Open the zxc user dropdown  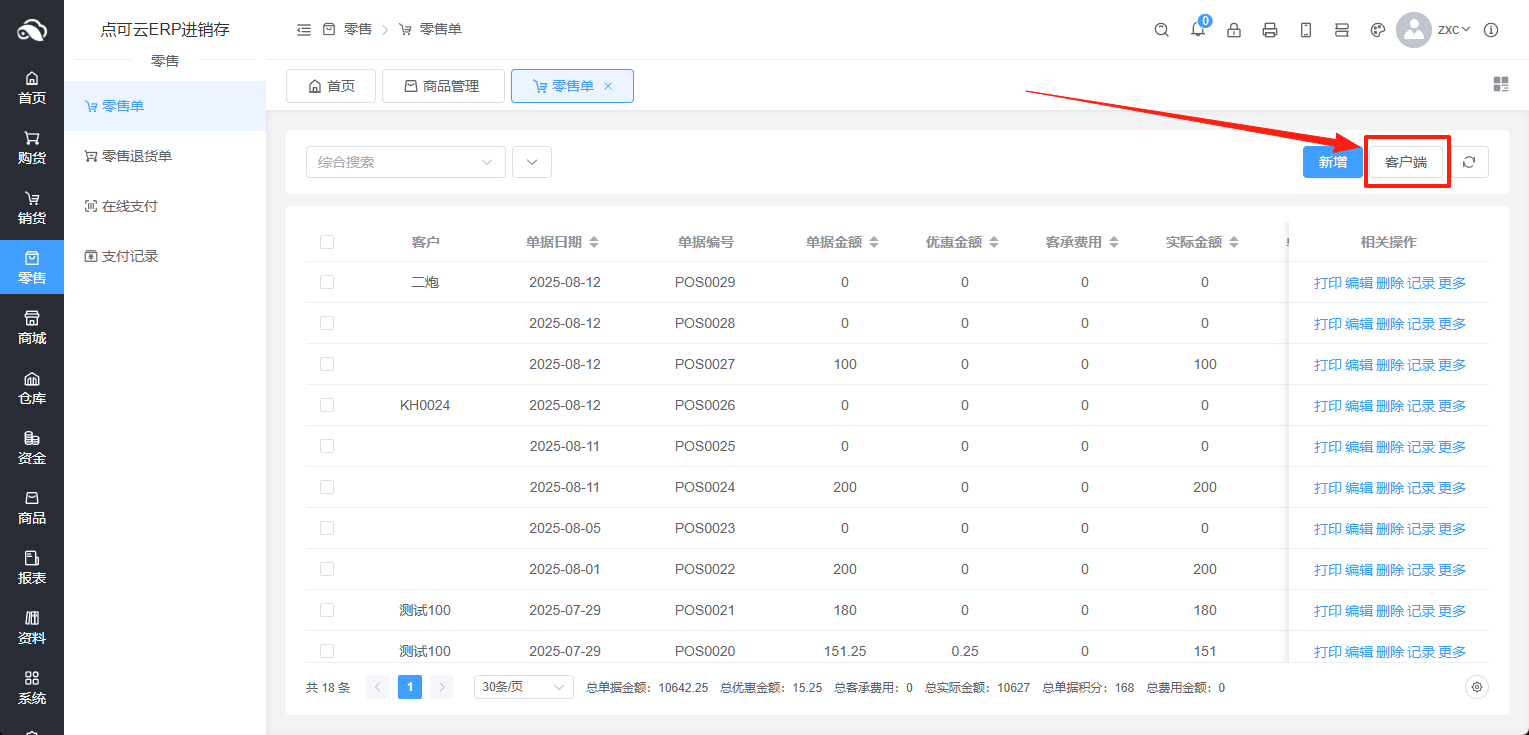pos(1454,30)
